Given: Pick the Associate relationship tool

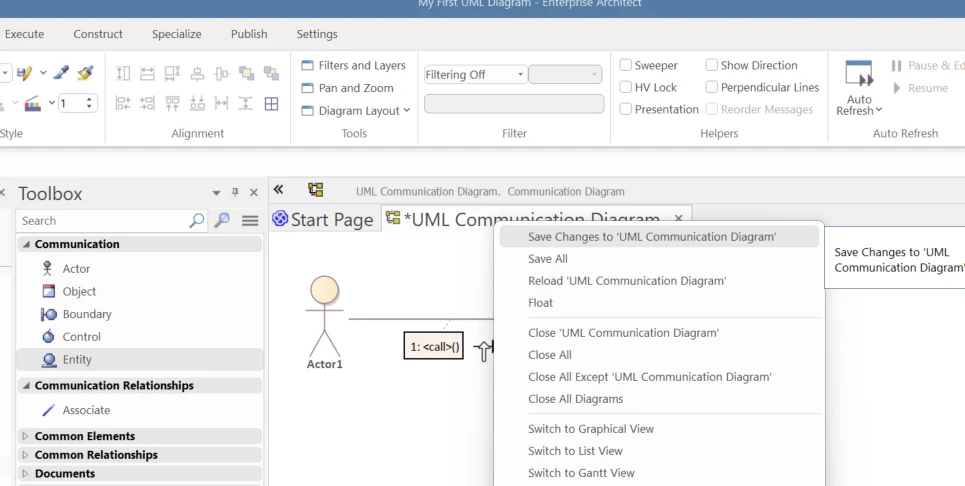Looking at the screenshot, I should (76, 410).
